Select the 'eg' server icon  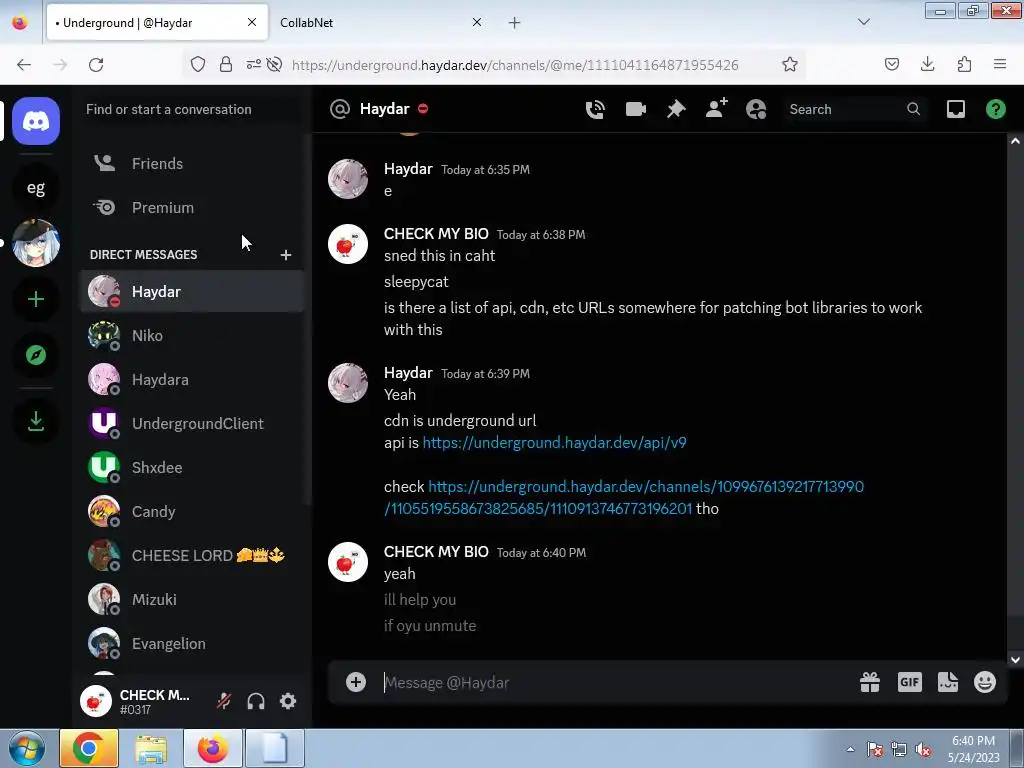(x=36, y=188)
